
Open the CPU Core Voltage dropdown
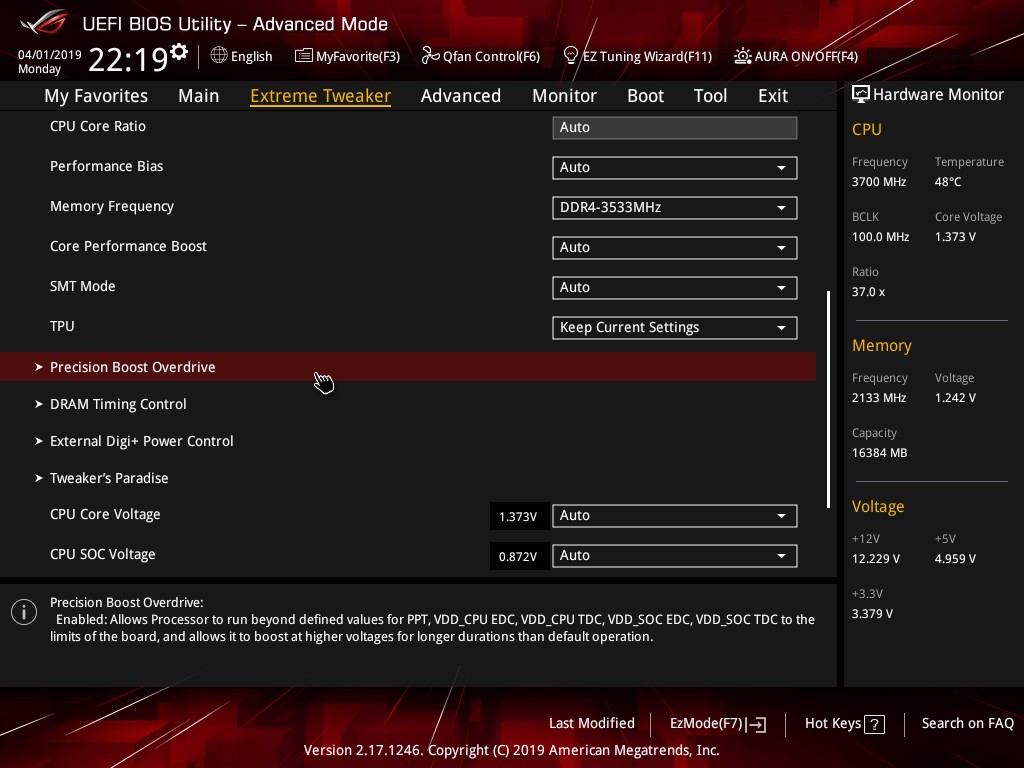click(675, 516)
